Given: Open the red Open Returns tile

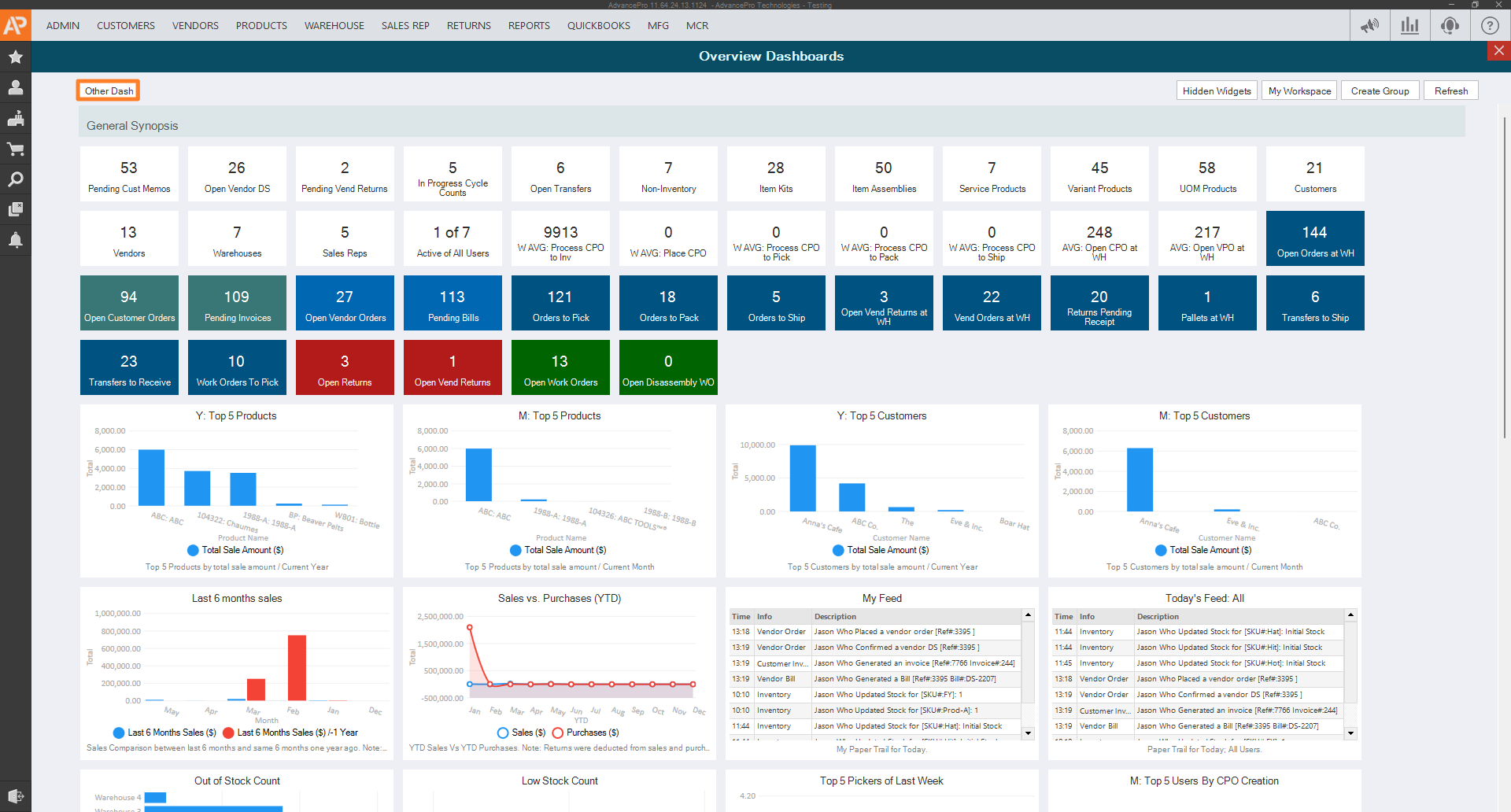Looking at the screenshot, I should tap(345, 367).
